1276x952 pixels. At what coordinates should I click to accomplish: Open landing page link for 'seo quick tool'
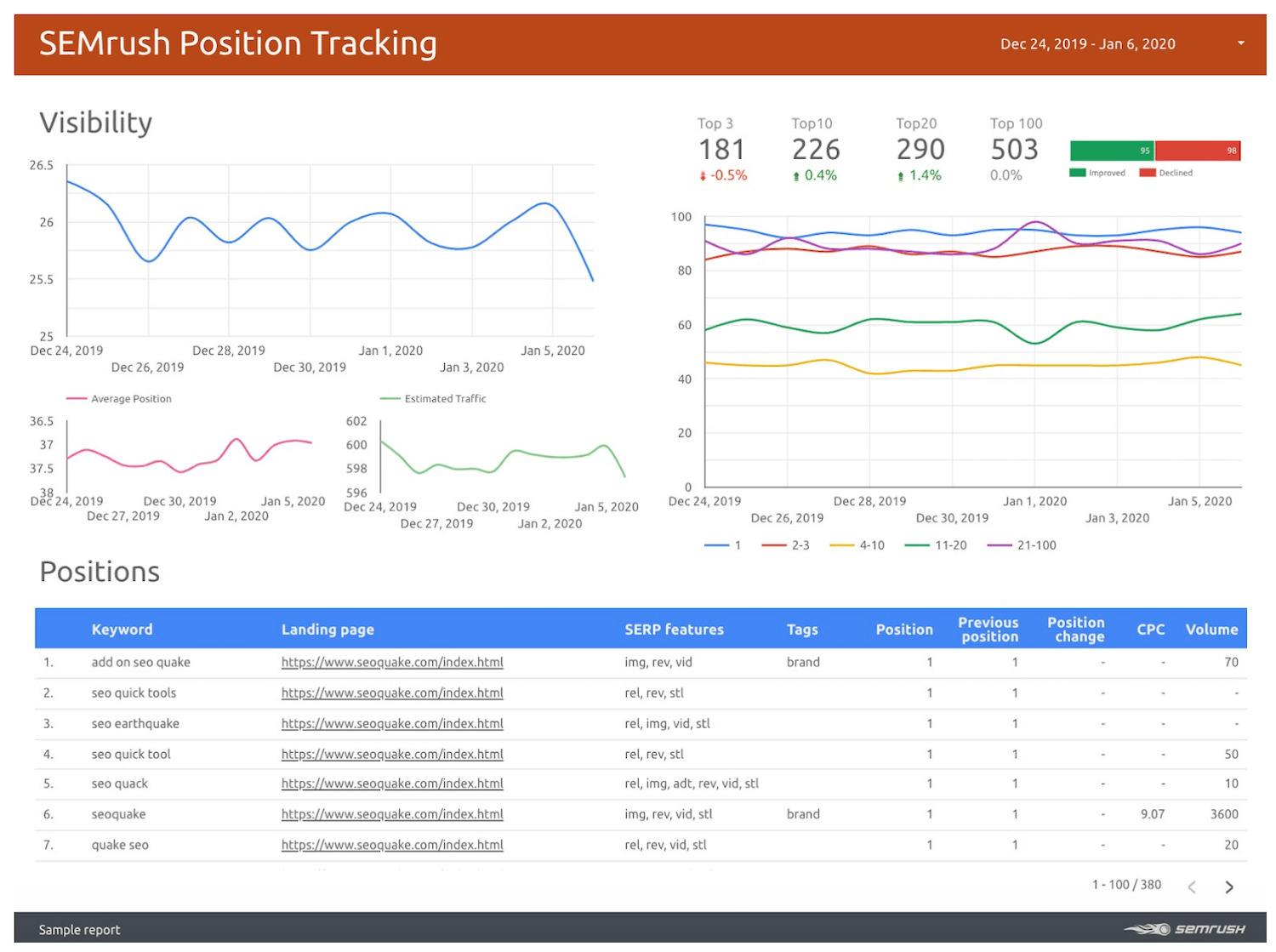pos(392,755)
